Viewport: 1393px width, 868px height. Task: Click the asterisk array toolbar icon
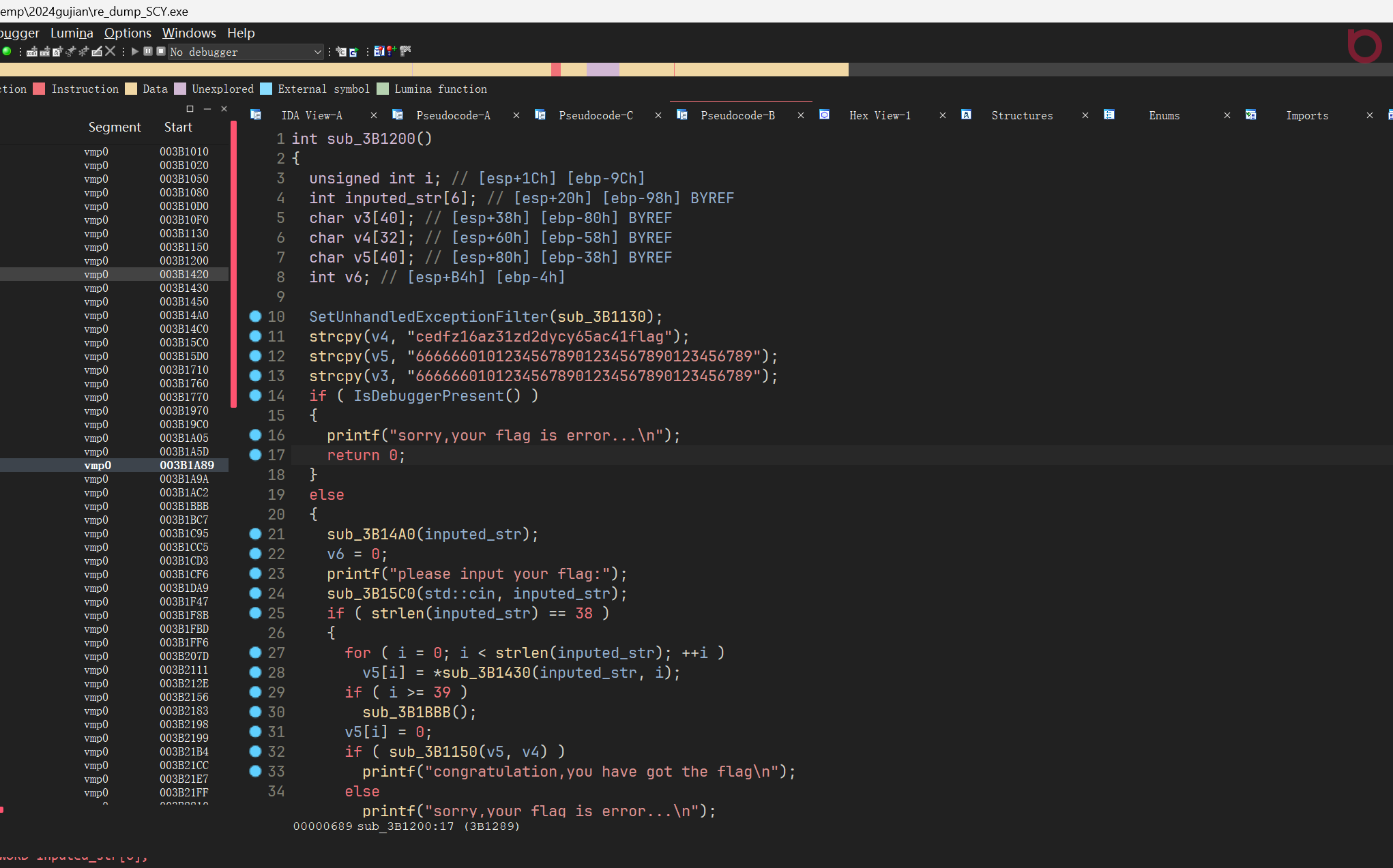coord(84,51)
